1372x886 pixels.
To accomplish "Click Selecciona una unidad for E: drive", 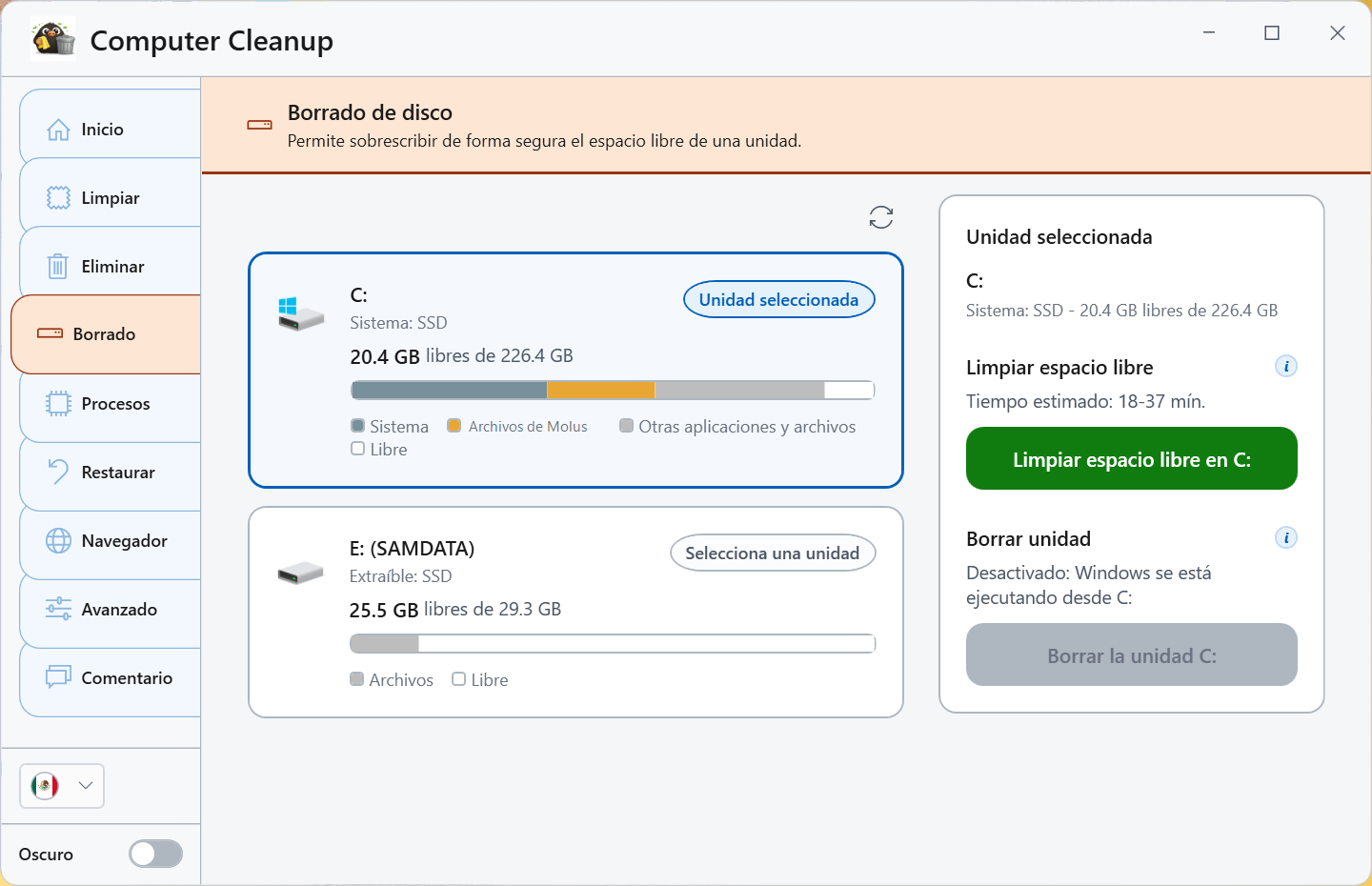I will 773,553.
